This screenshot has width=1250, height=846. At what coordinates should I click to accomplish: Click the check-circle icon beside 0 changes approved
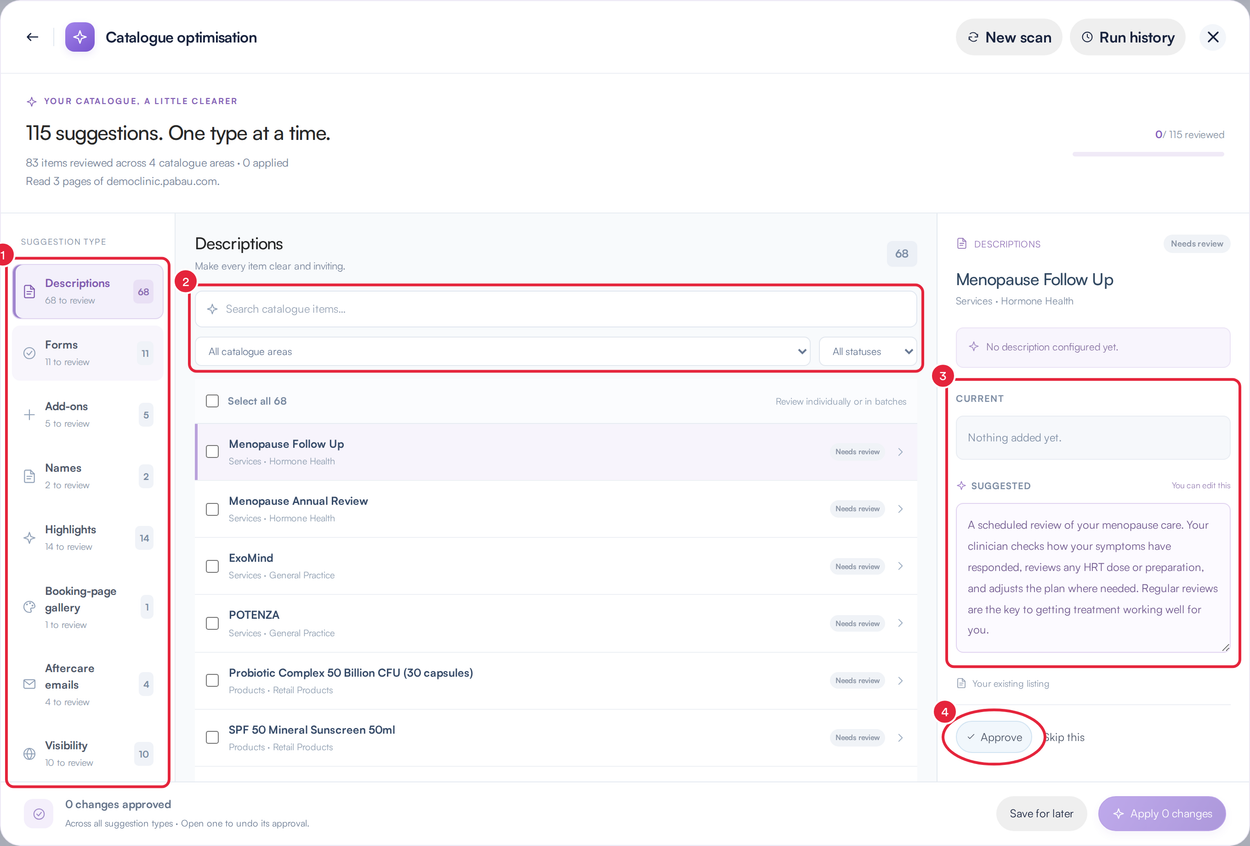tap(39, 814)
